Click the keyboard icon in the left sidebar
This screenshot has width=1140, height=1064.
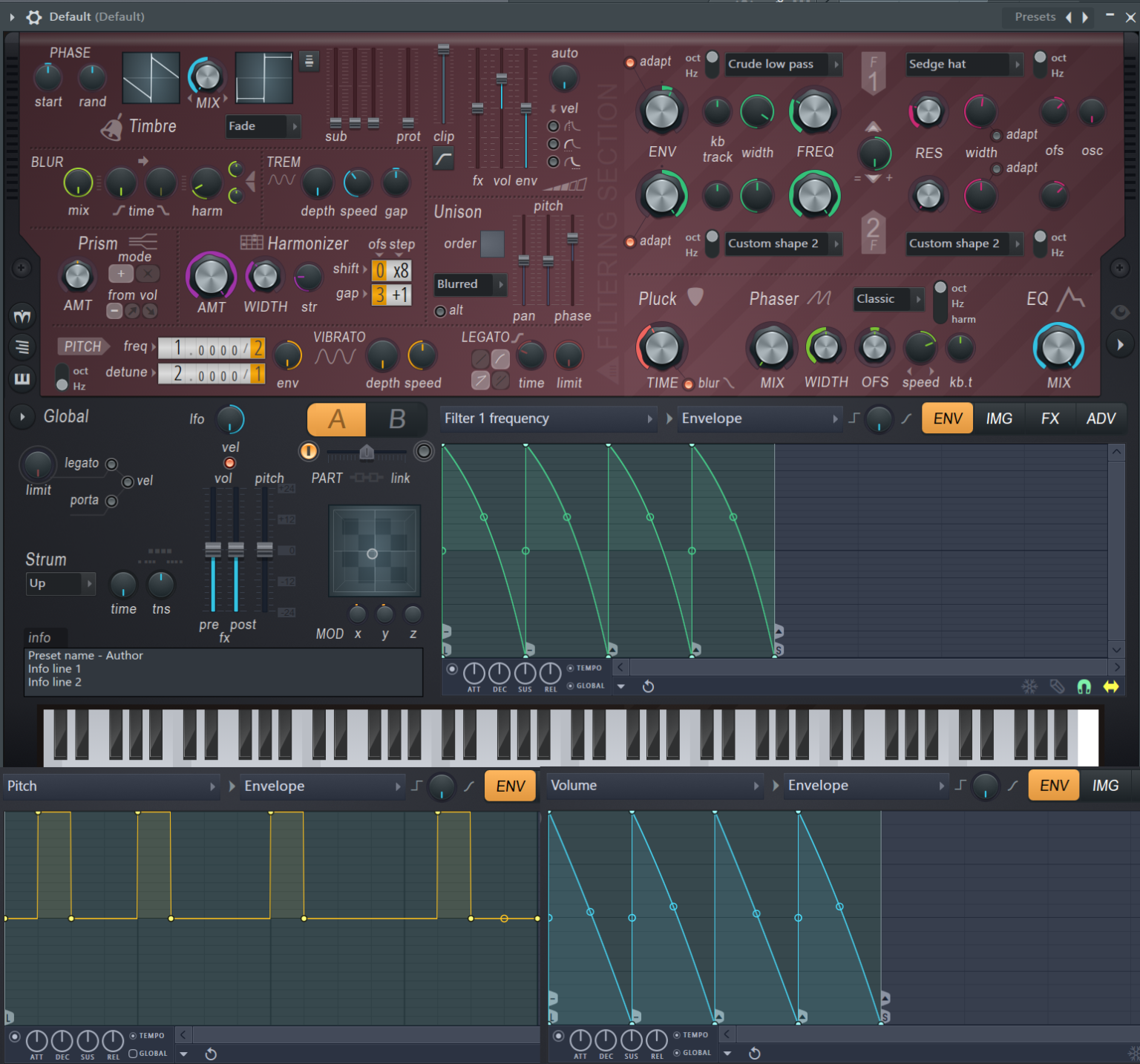(x=22, y=379)
